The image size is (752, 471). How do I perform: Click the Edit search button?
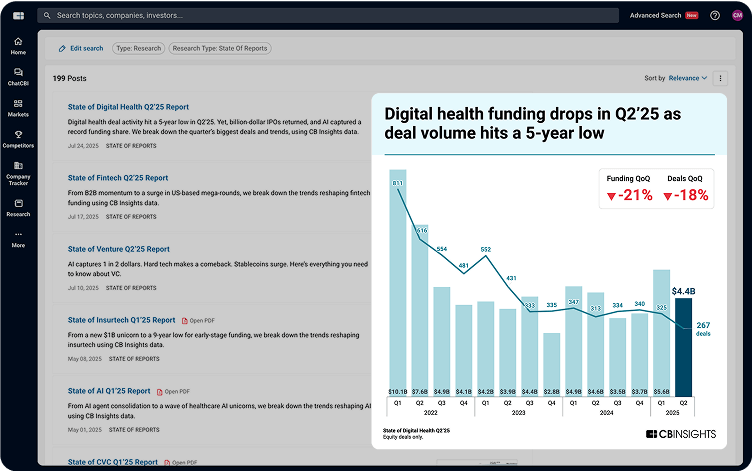tap(80, 48)
